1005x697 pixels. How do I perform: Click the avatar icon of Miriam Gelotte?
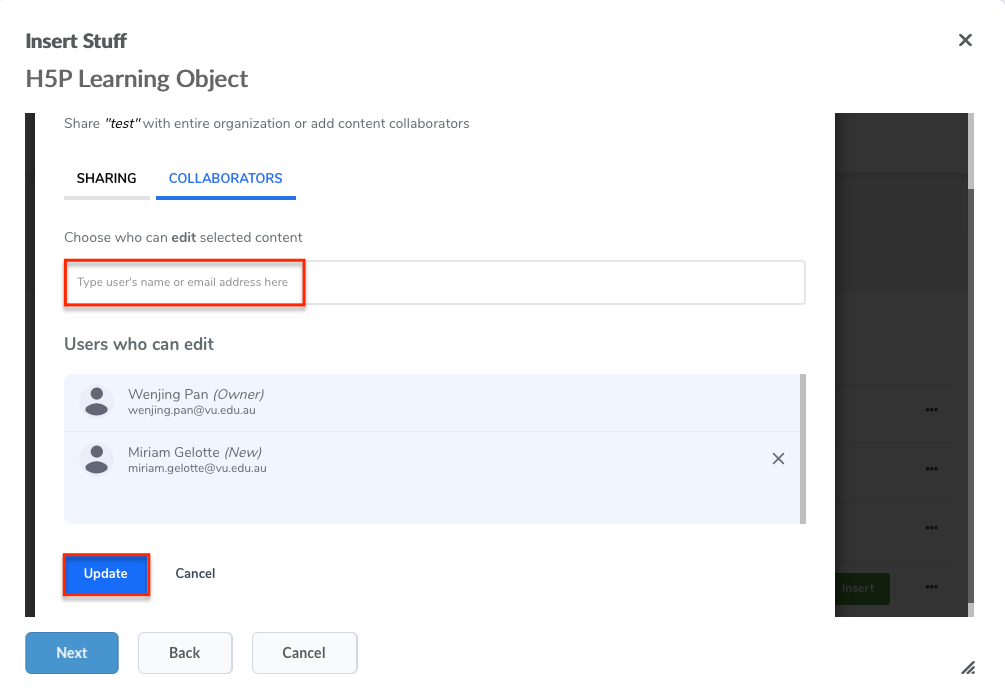[96, 460]
